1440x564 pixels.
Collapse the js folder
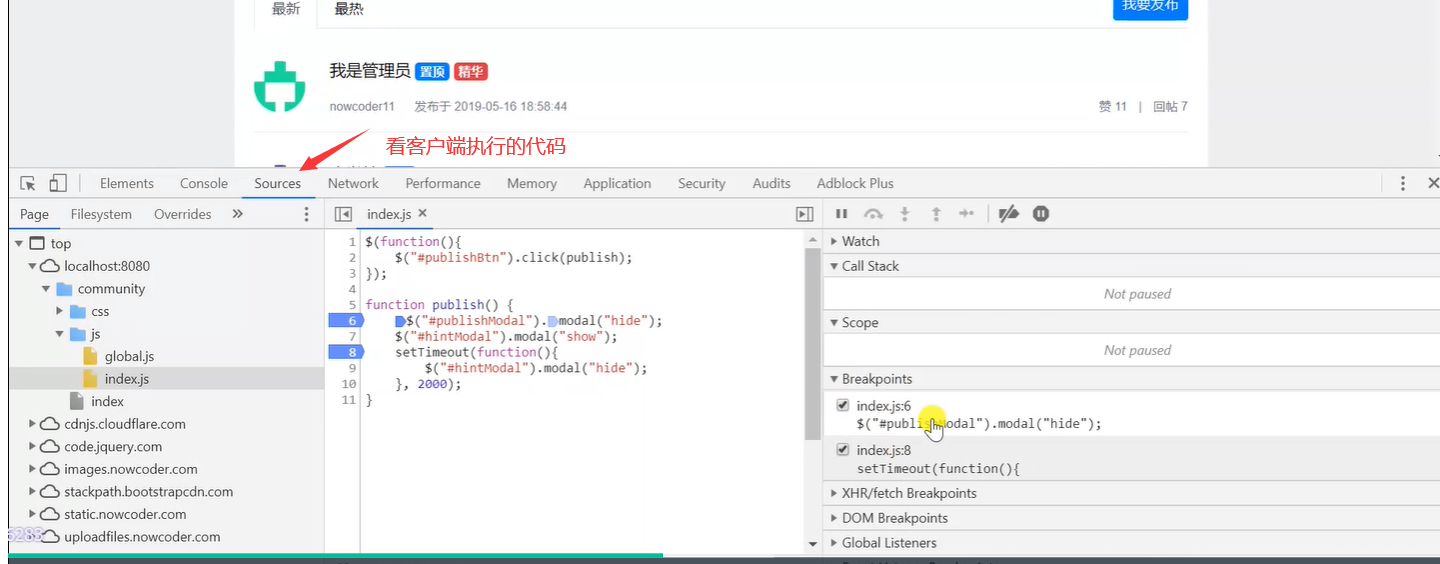tap(60, 334)
